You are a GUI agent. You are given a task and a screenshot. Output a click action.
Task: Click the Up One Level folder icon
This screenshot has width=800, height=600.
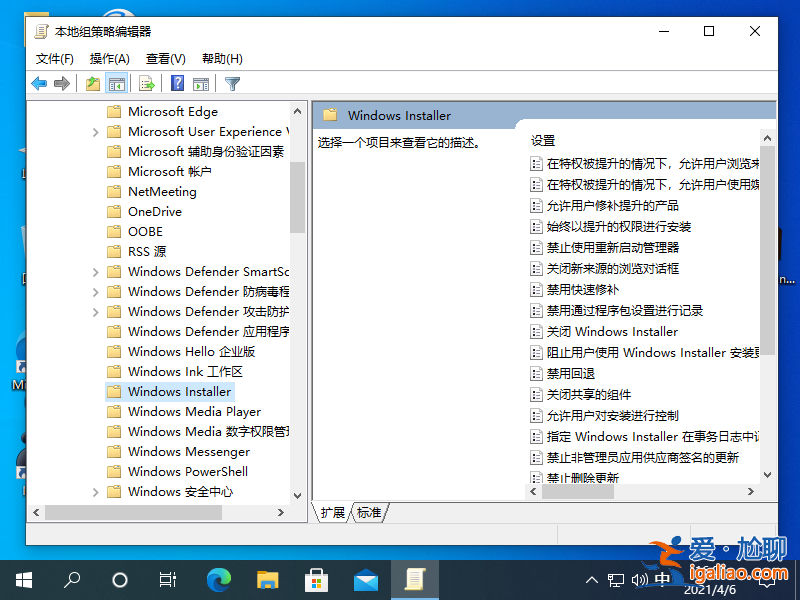pyautogui.click(x=92, y=83)
